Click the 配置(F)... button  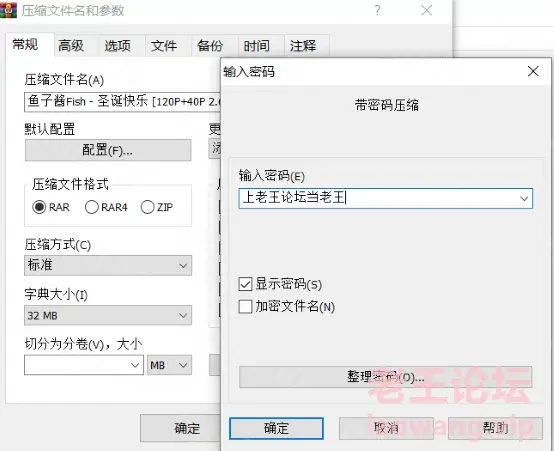(108, 150)
